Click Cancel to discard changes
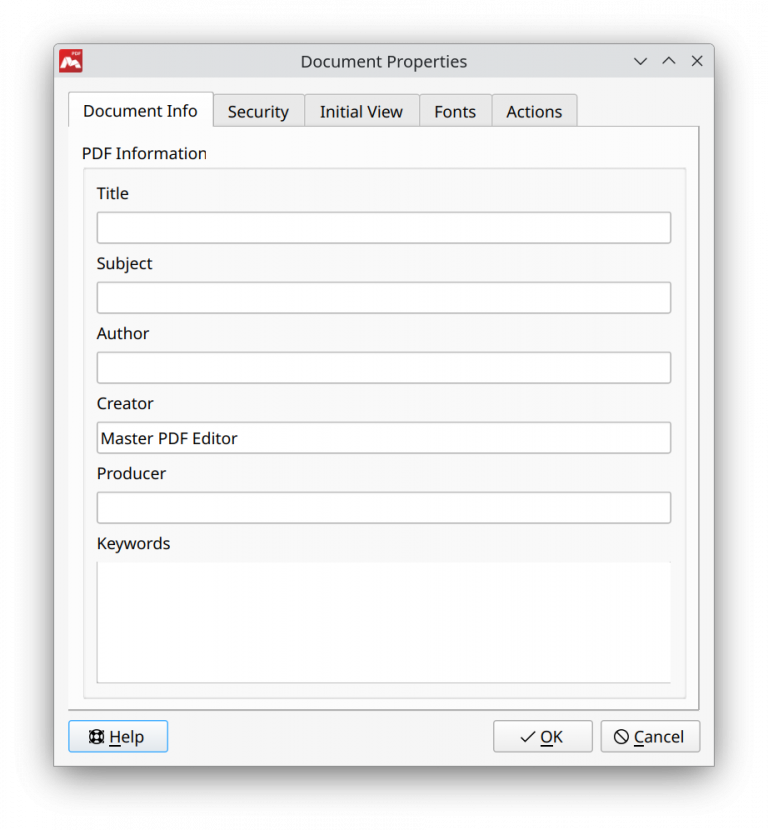Screen dimensions: 768x830 [650, 736]
